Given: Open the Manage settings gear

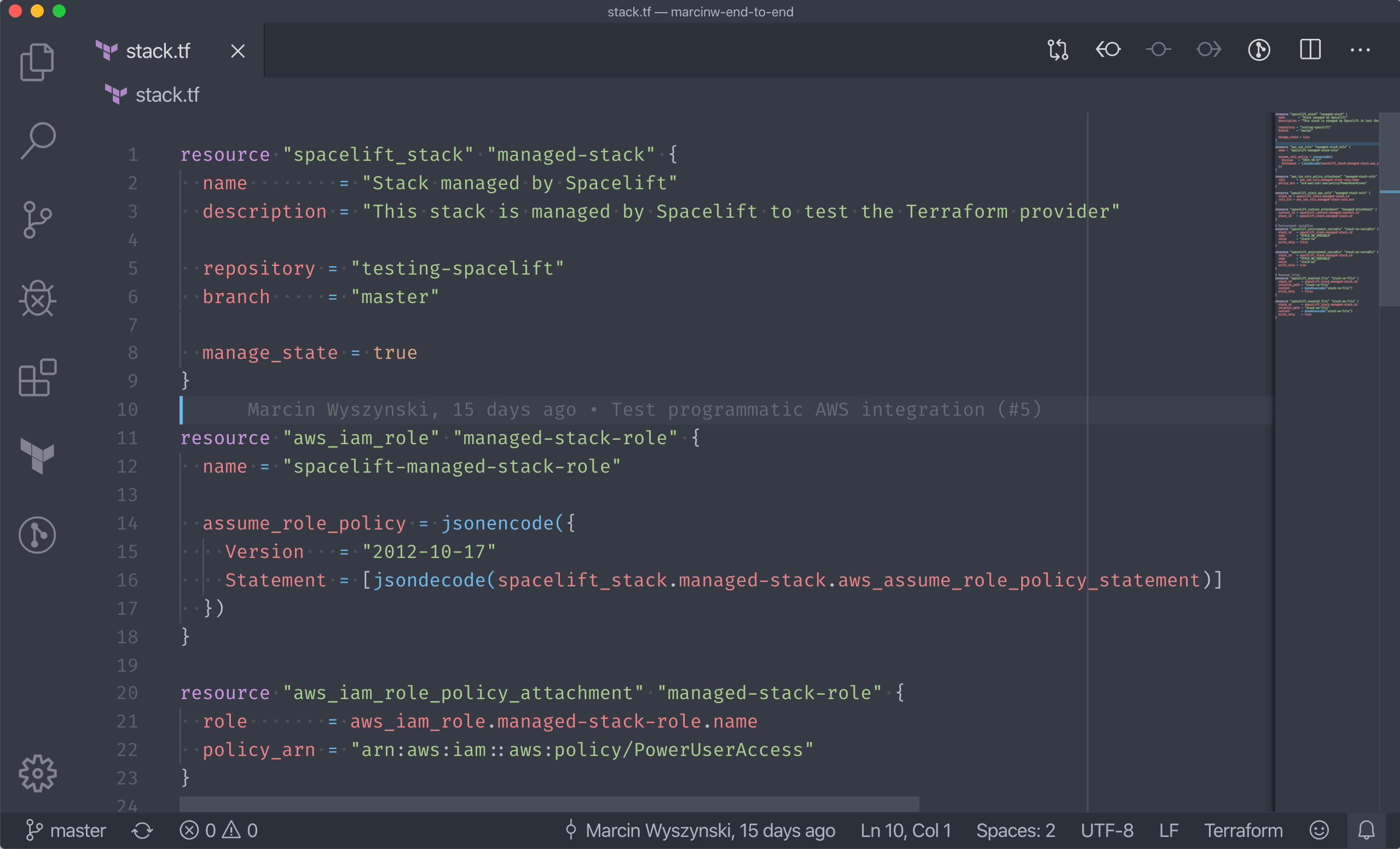Looking at the screenshot, I should (x=38, y=773).
